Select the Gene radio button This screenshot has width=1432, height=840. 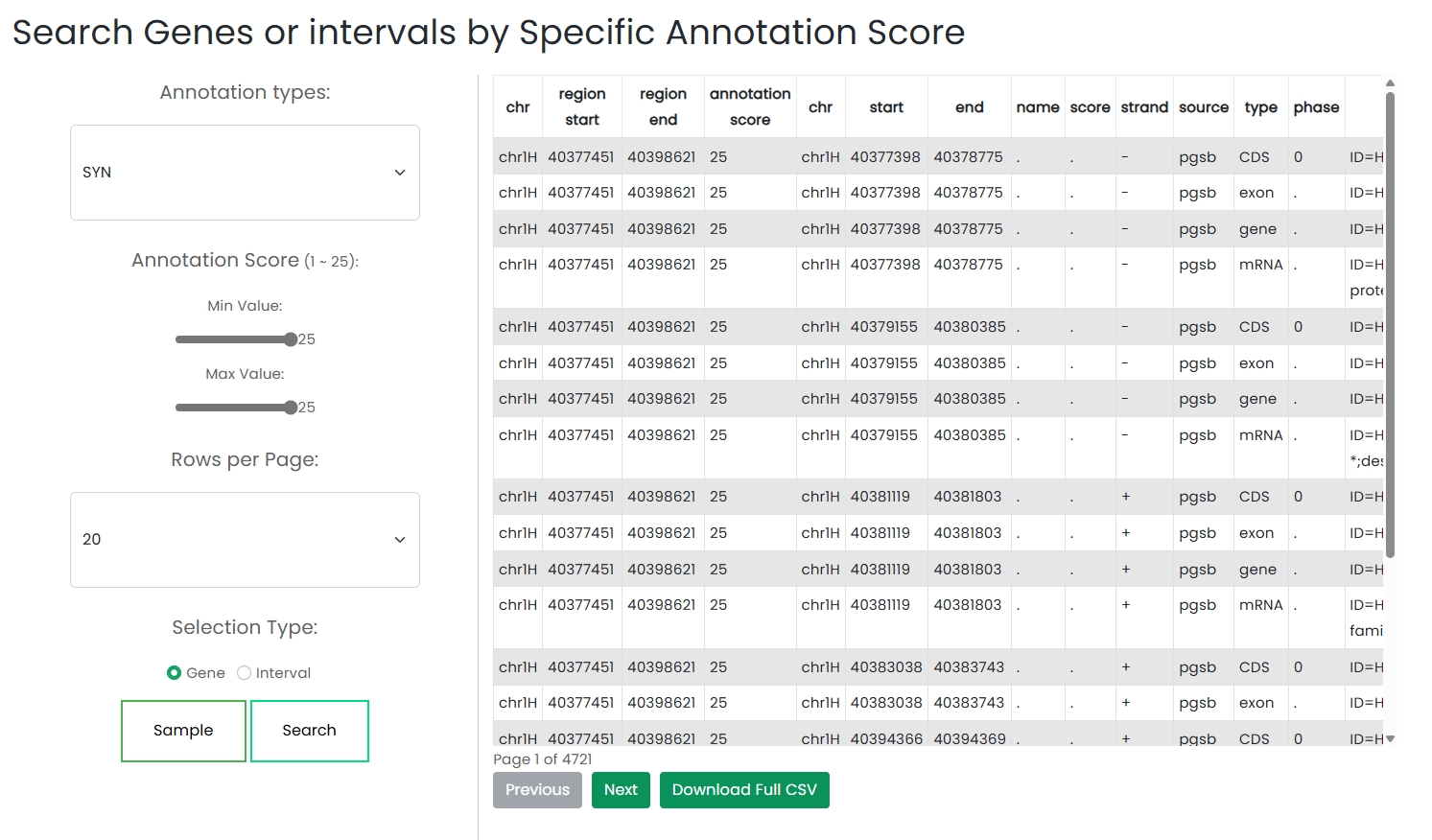point(175,673)
